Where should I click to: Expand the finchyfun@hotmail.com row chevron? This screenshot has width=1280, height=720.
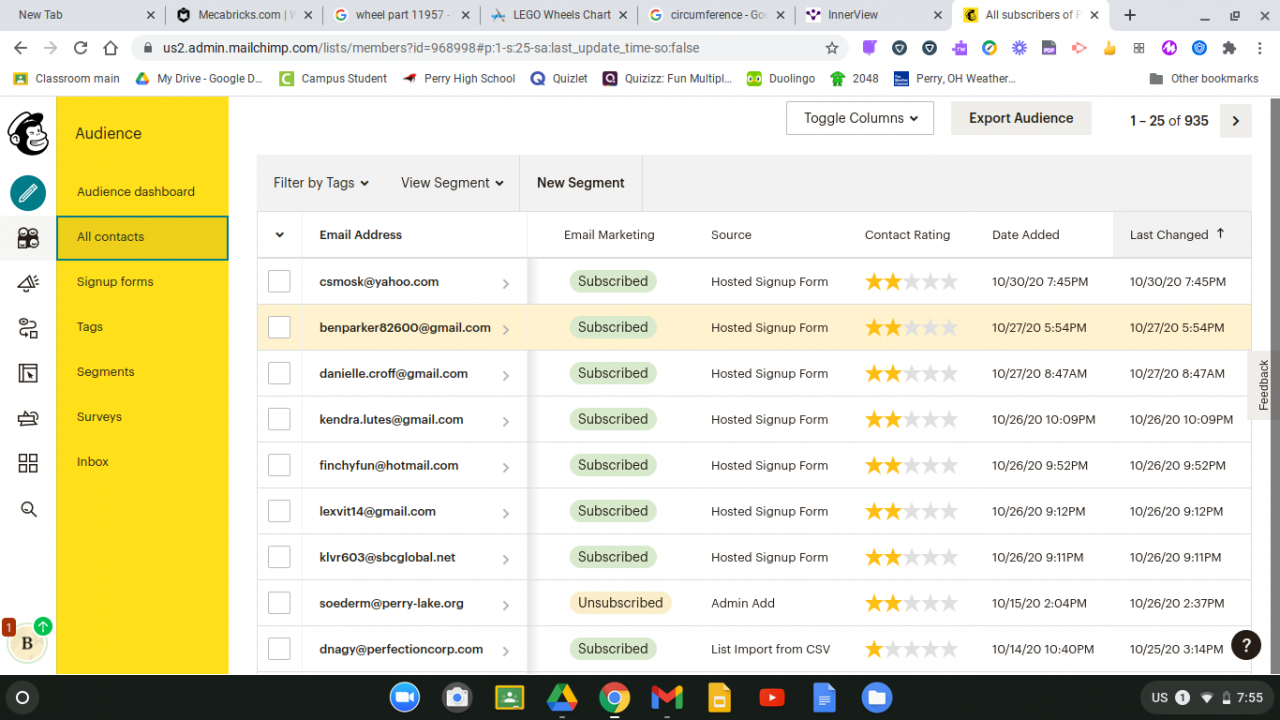[506, 468]
